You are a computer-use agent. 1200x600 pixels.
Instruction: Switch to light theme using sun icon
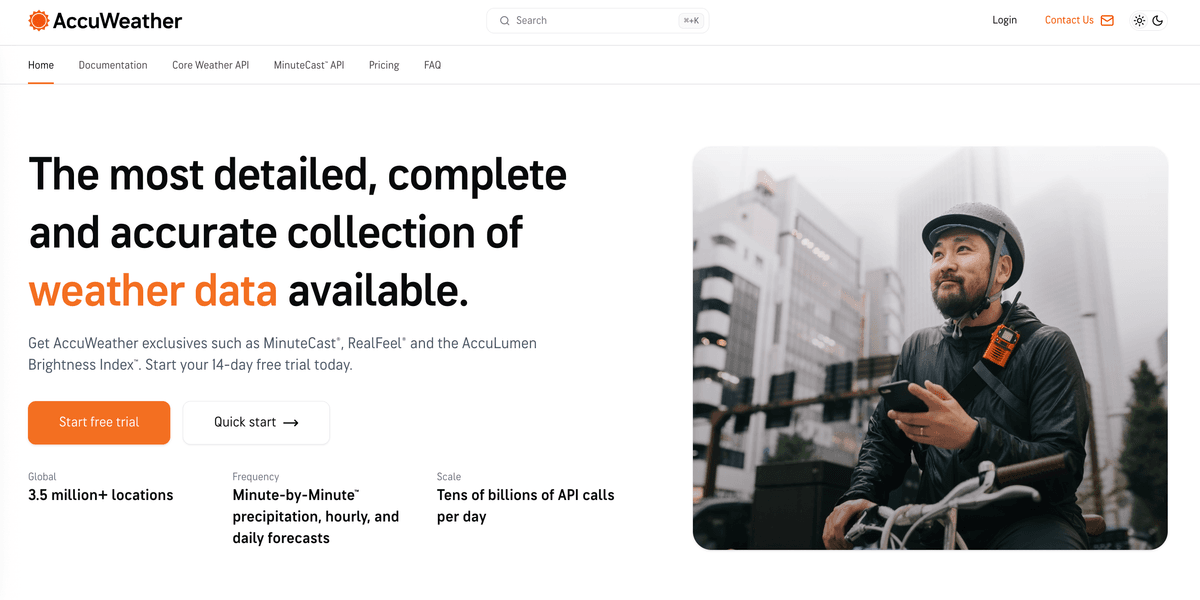pos(1138,20)
